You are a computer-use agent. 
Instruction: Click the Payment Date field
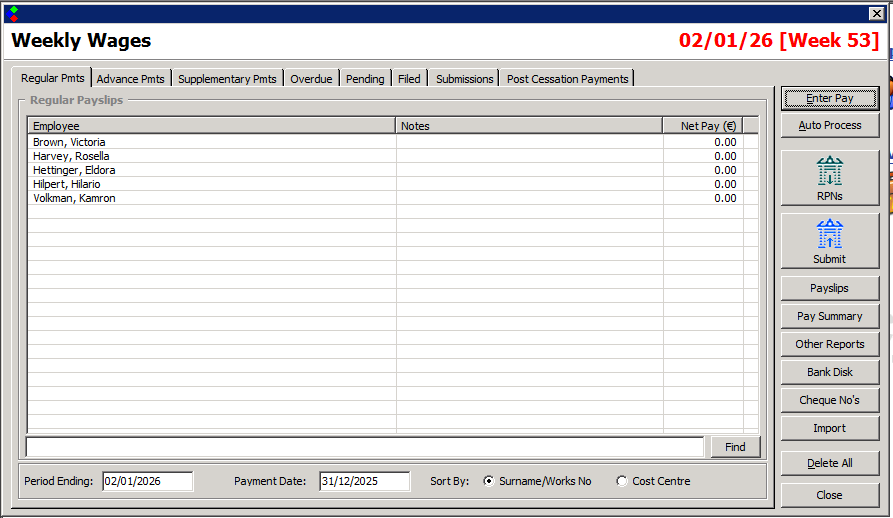[x=364, y=481]
